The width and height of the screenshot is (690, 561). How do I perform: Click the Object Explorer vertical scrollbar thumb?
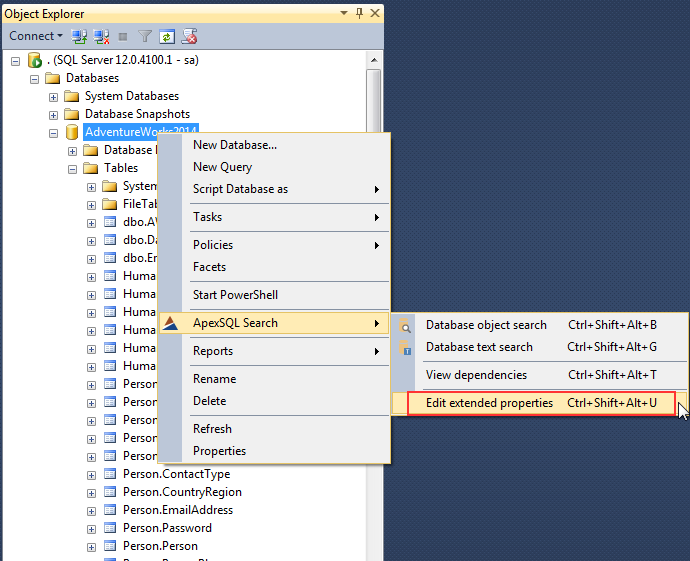click(x=374, y=101)
